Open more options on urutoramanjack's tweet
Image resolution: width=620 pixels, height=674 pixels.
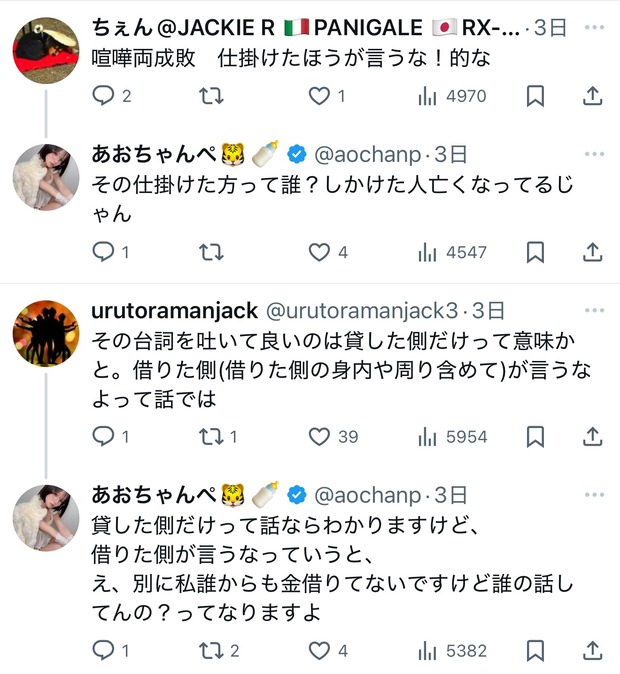pyautogui.click(x=594, y=309)
